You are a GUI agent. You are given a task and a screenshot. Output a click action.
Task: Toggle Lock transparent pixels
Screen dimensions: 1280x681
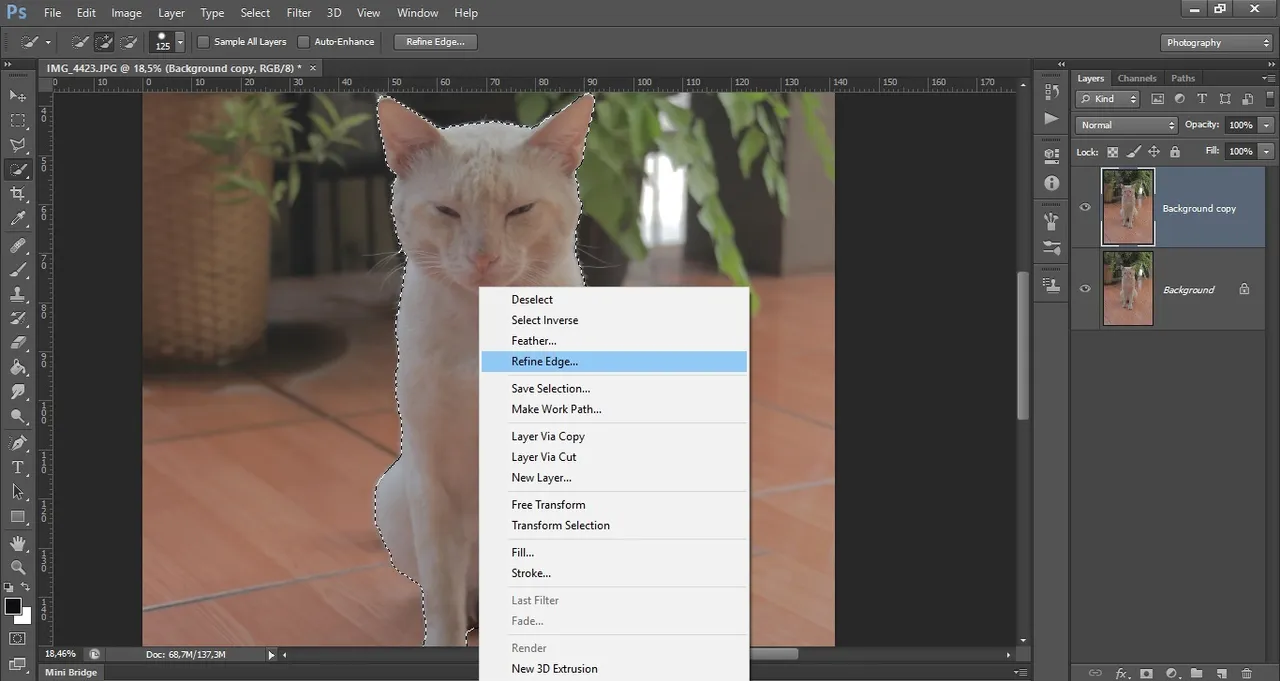tap(1113, 152)
